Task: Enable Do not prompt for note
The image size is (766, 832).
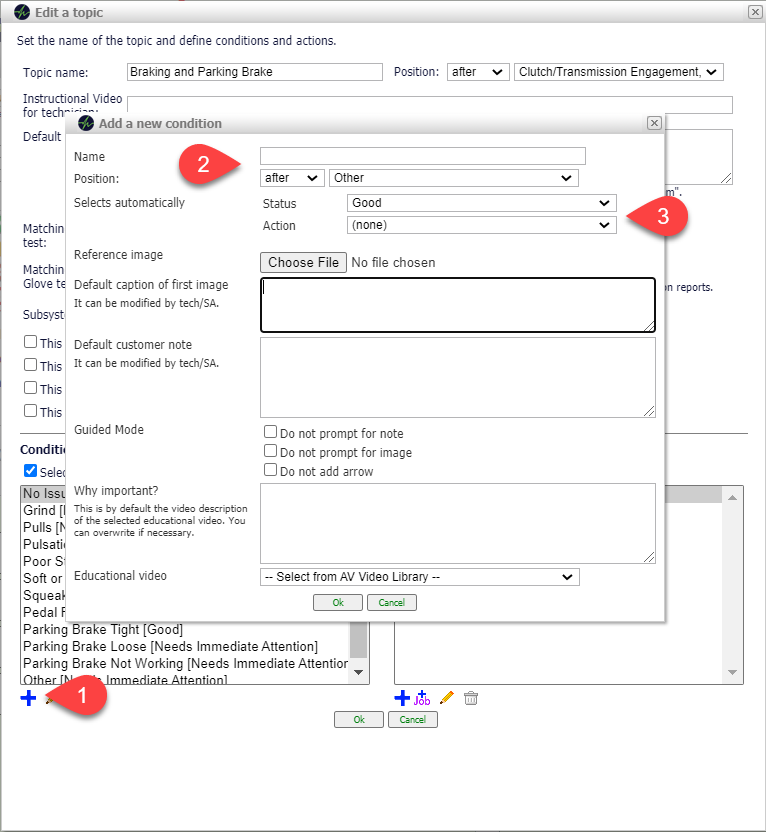Action: tap(271, 432)
